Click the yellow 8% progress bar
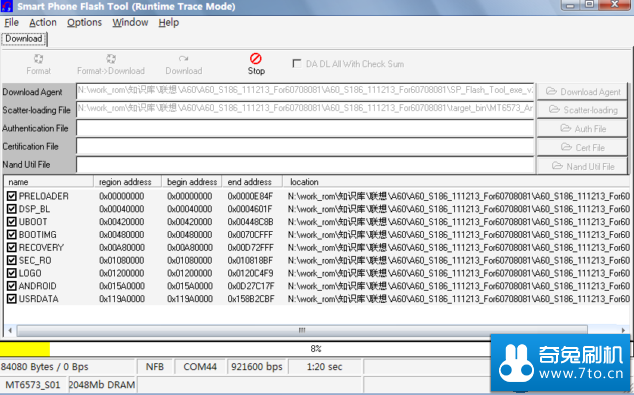 tap(25, 349)
